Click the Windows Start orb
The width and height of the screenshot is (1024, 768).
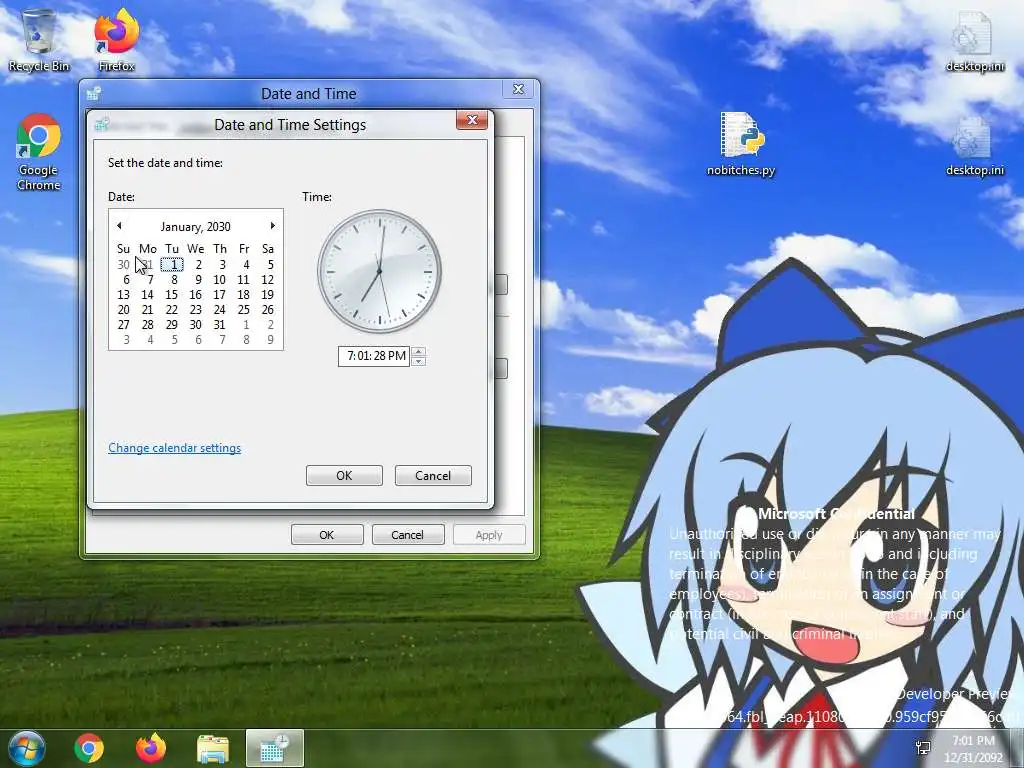point(26,748)
